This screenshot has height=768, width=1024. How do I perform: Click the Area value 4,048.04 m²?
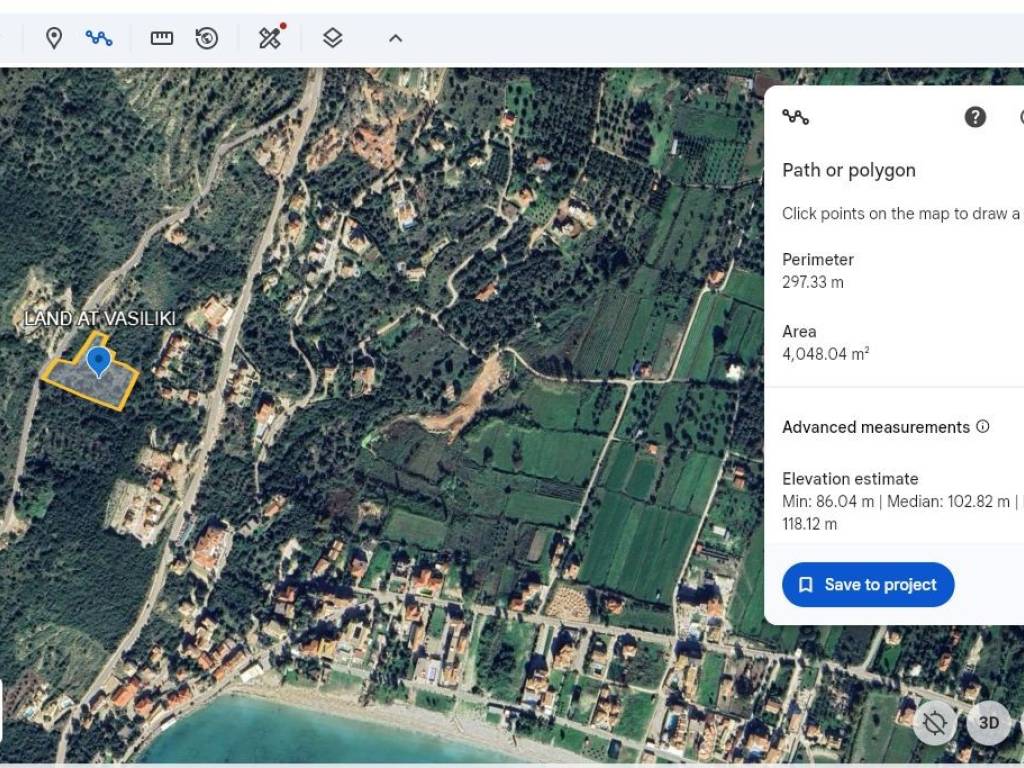click(x=825, y=354)
